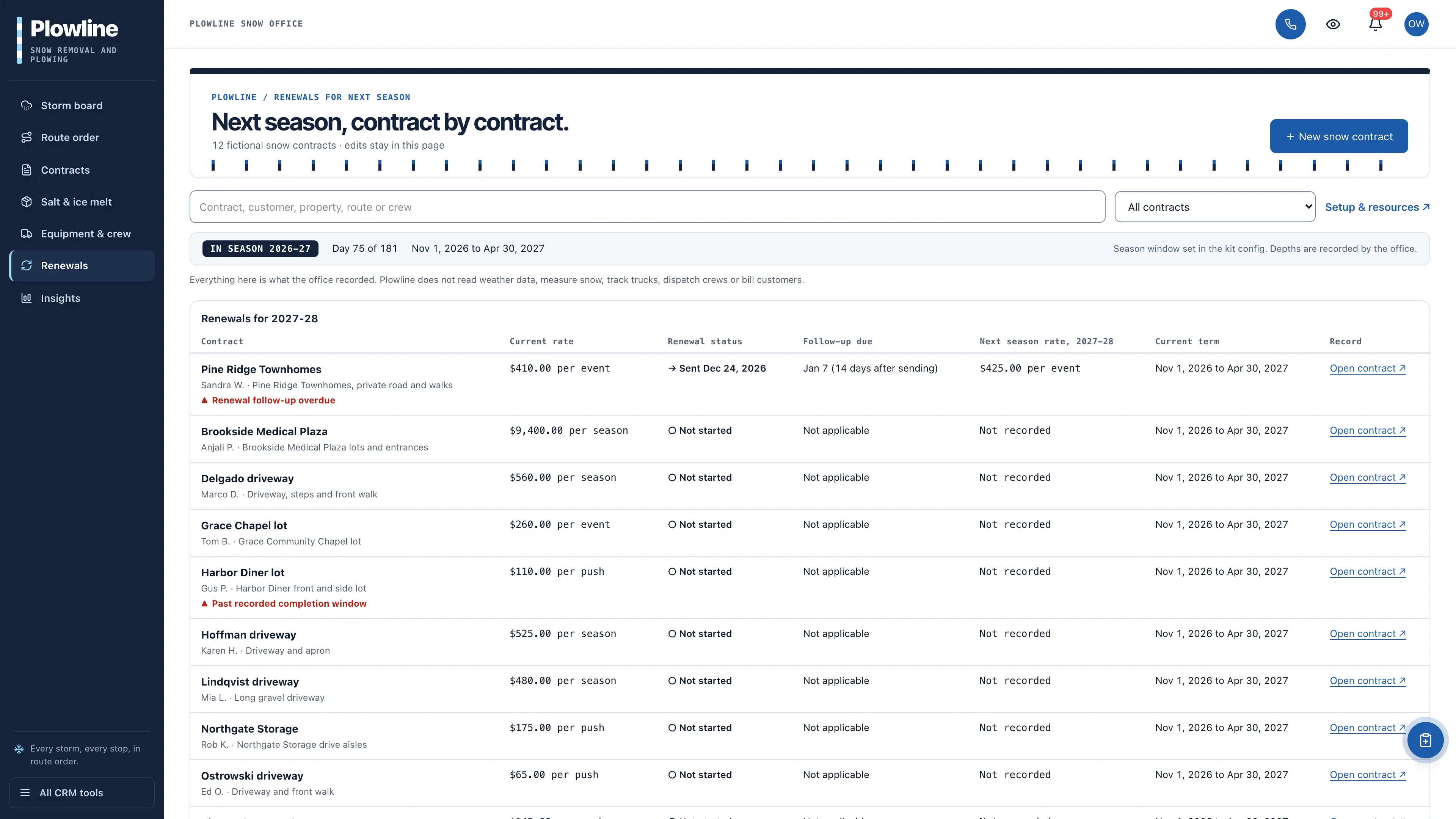
Task: Click the Storm board cloud icon
Action: 27,106
